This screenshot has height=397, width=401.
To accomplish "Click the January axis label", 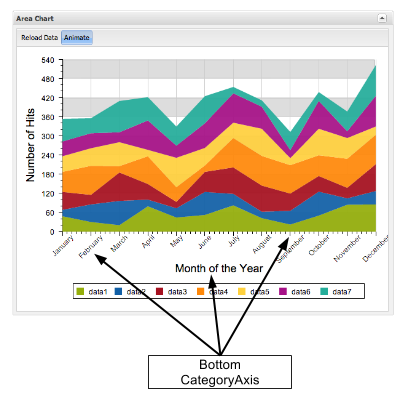I will pos(63,245).
